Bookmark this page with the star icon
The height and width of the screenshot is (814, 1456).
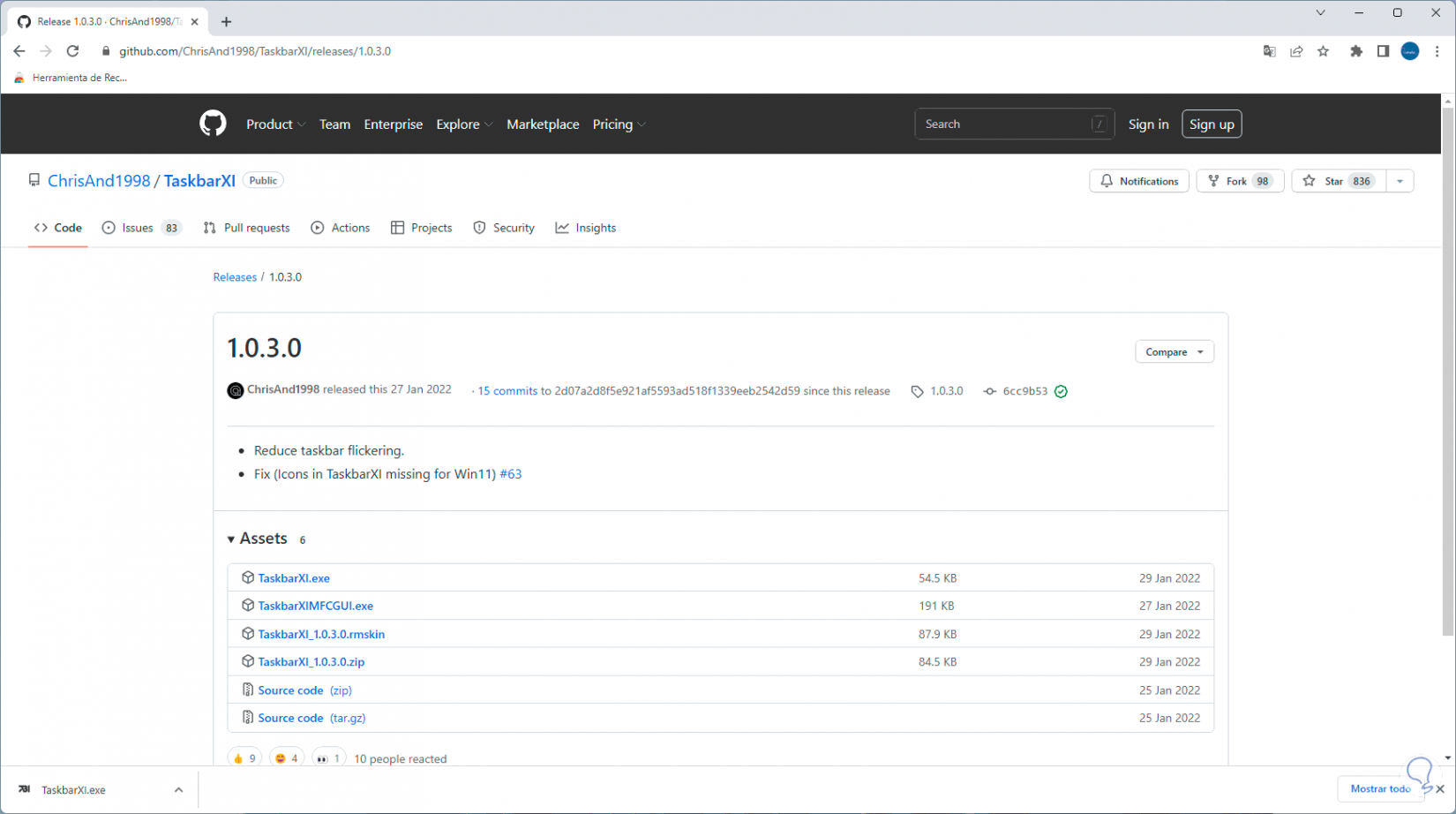click(x=1324, y=51)
